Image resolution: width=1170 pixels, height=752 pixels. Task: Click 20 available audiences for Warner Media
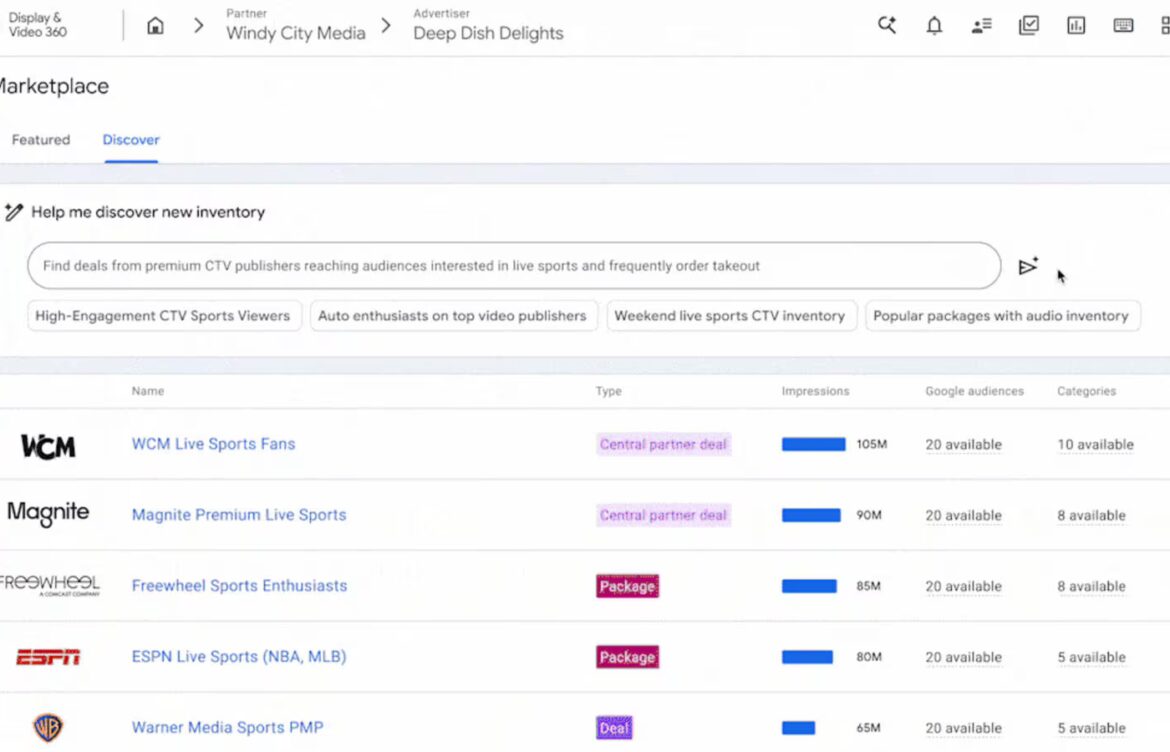pos(963,728)
